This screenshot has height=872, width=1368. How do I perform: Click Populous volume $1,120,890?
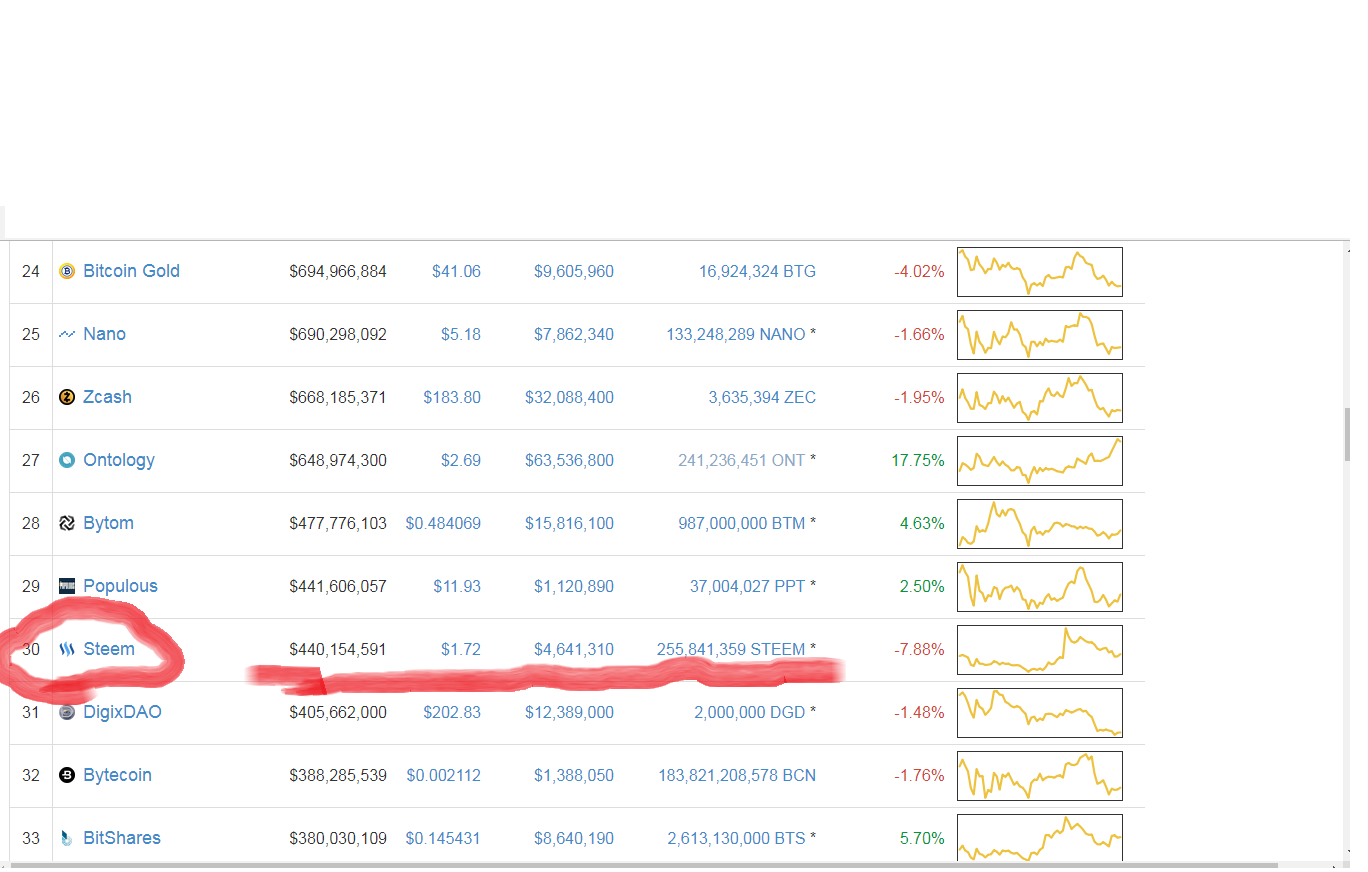tap(574, 586)
